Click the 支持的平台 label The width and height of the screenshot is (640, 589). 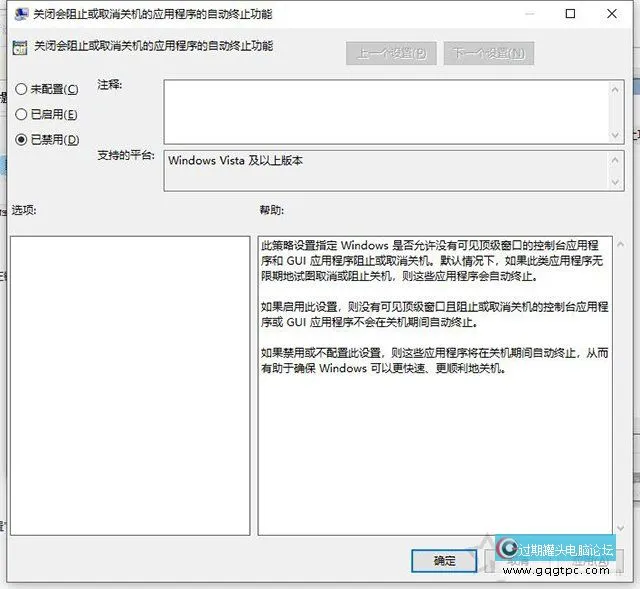tap(126, 155)
